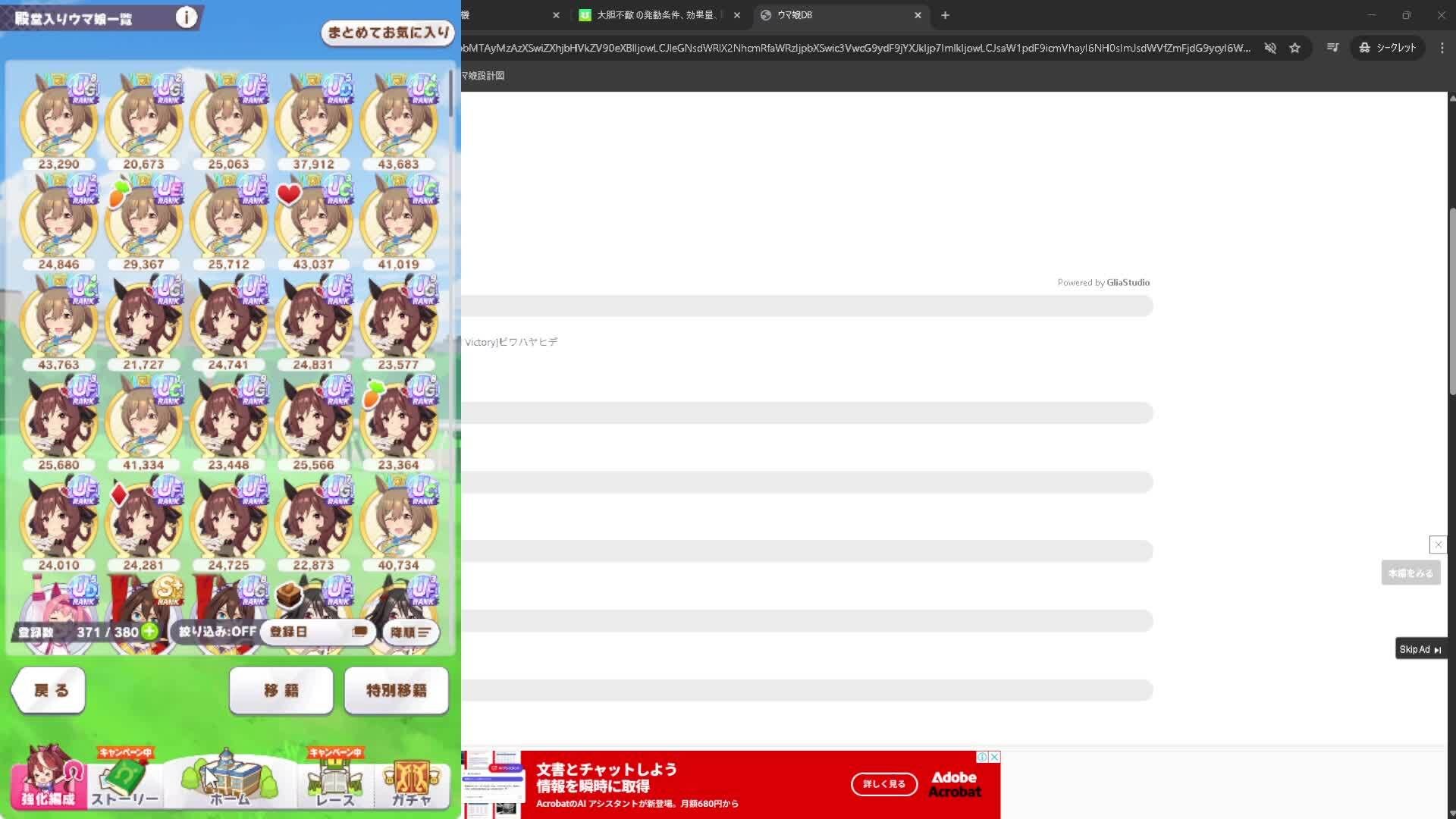Image resolution: width=1456 pixels, height=819 pixels.
Task: Select the character with score 25,063
Action: [228, 121]
